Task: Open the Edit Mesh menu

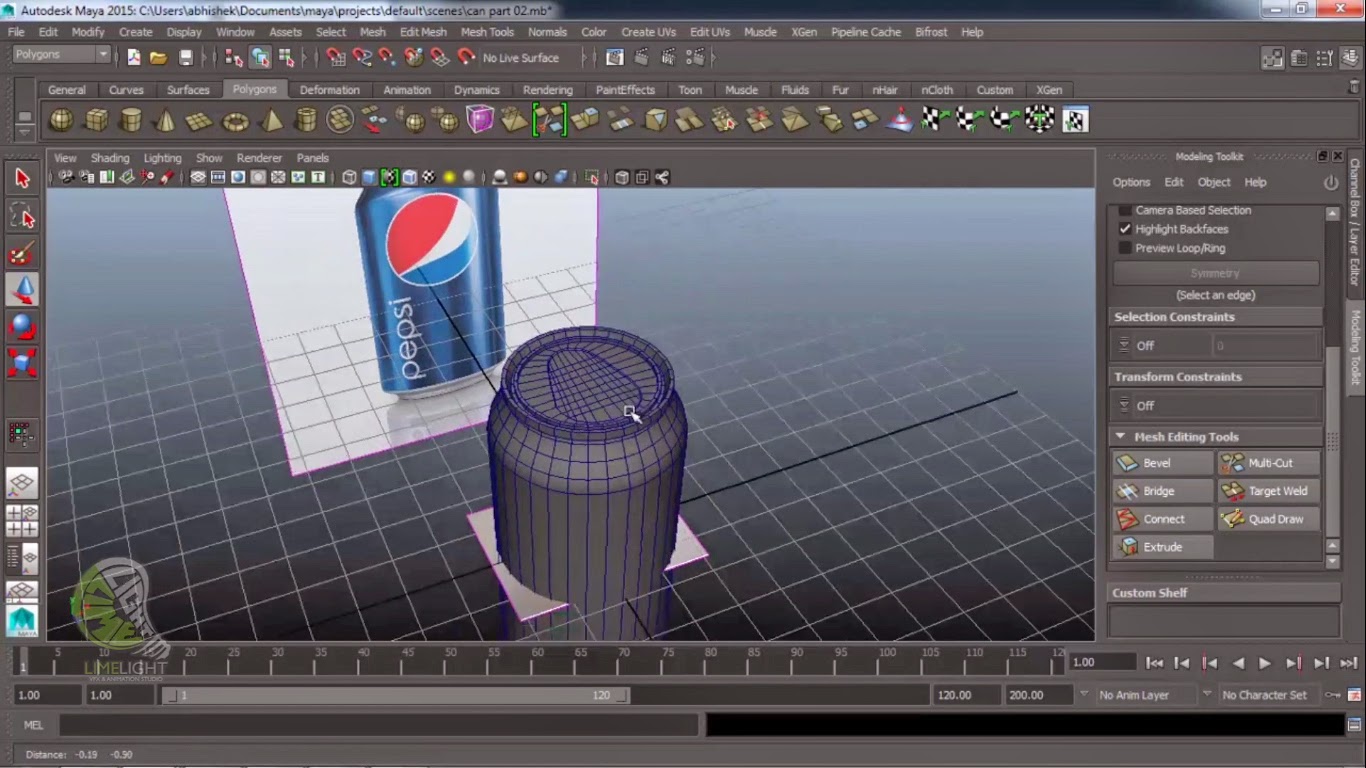Action: click(423, 32)
